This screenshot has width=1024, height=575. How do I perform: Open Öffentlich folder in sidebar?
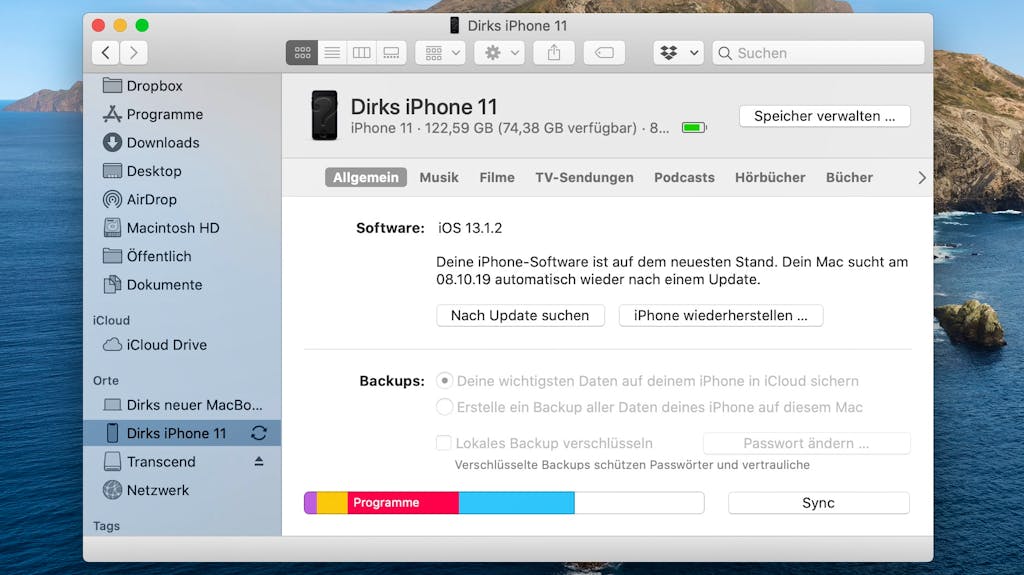(x=183, y=256)
